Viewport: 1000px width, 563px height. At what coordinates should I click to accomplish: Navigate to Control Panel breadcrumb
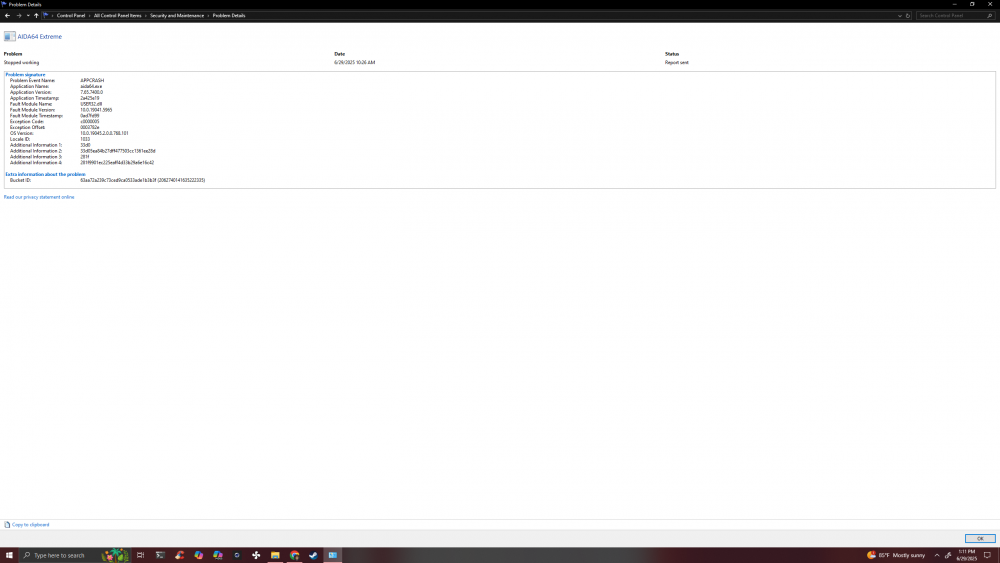pos(71,15)
